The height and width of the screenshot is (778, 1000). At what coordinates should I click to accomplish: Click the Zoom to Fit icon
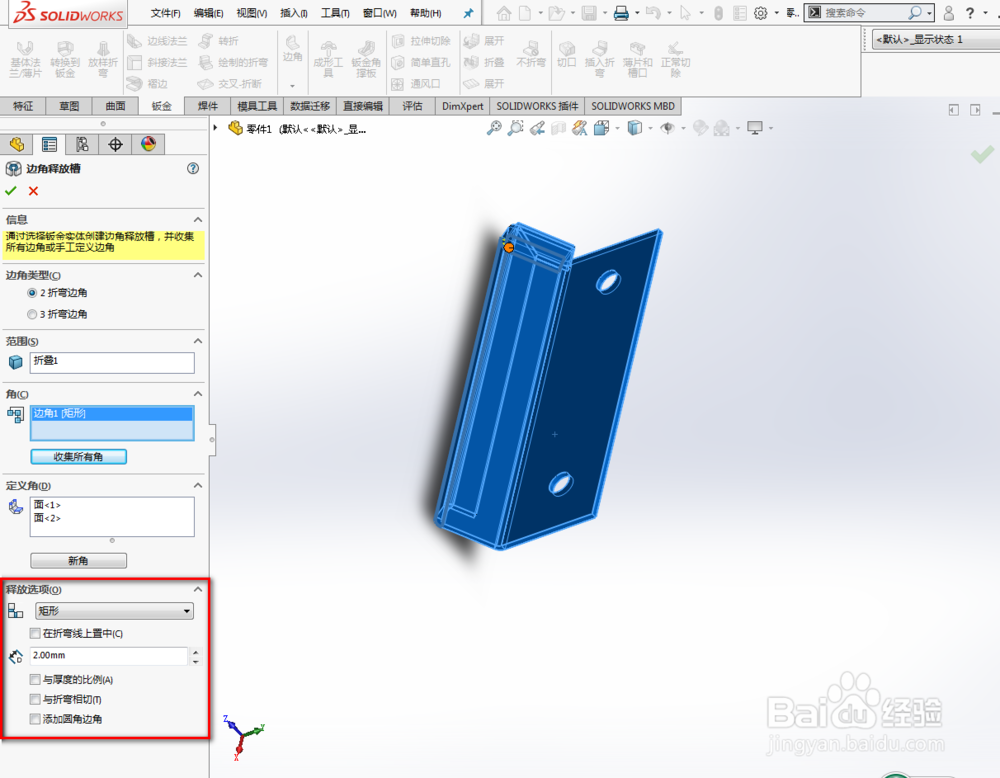click(494, 128)
